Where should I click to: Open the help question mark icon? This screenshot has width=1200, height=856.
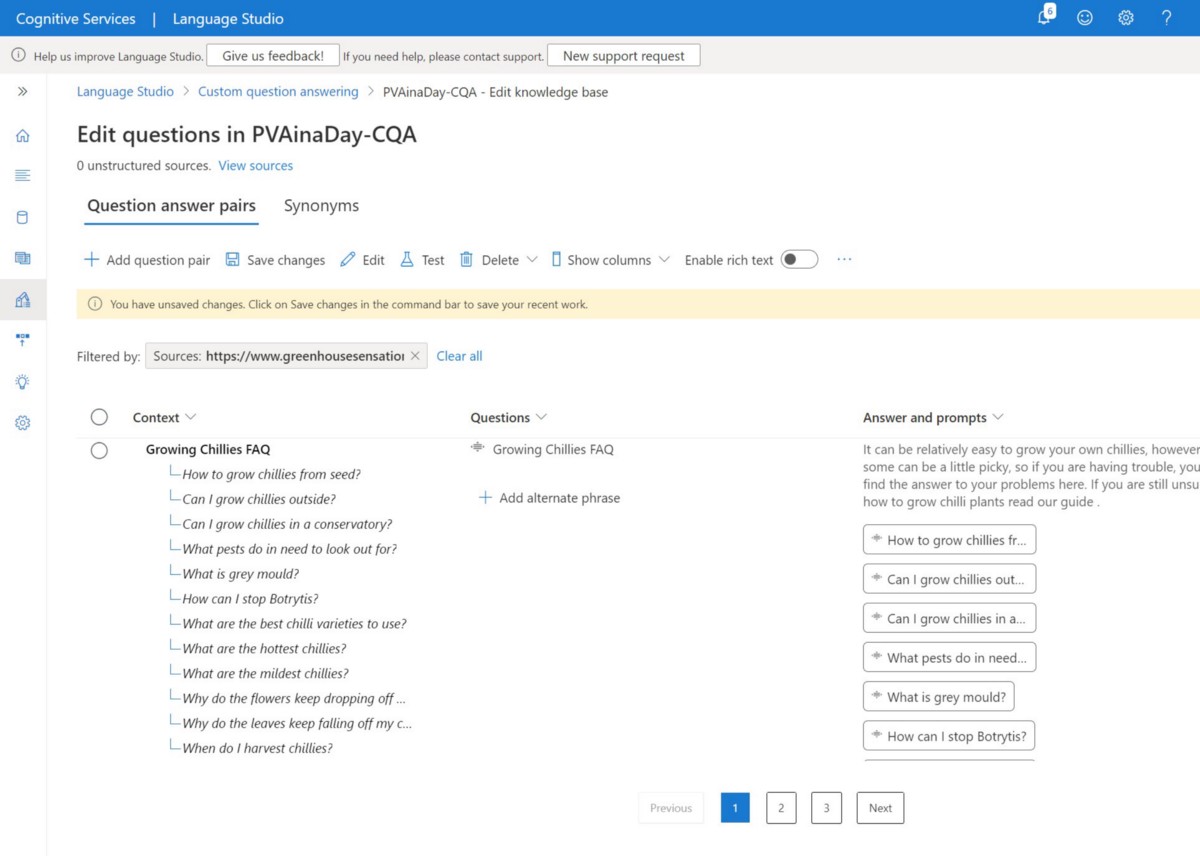[x=1166, y=18]
